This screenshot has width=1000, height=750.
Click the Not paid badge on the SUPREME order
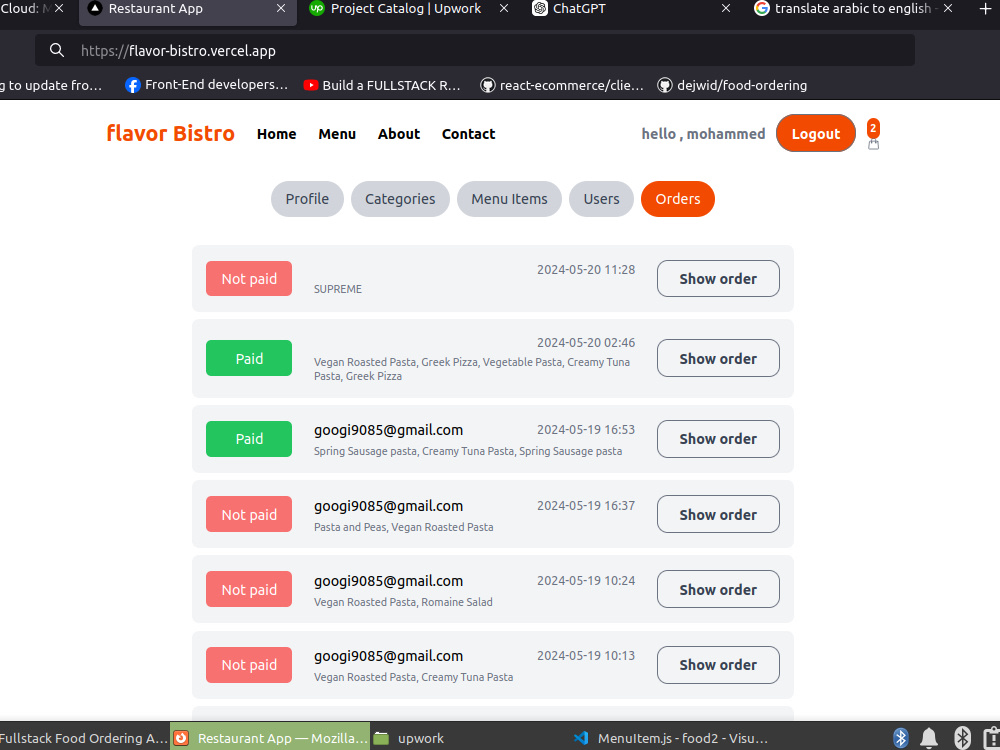(249, 279)
